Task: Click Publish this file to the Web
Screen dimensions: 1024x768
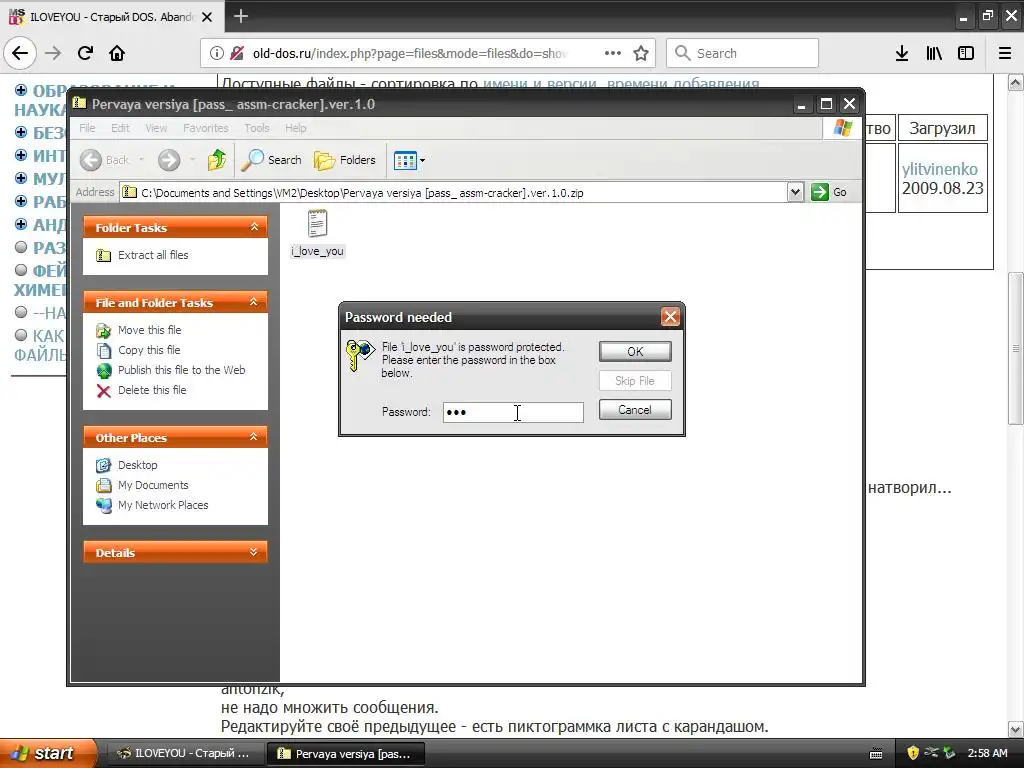Action: pos(170,370)
